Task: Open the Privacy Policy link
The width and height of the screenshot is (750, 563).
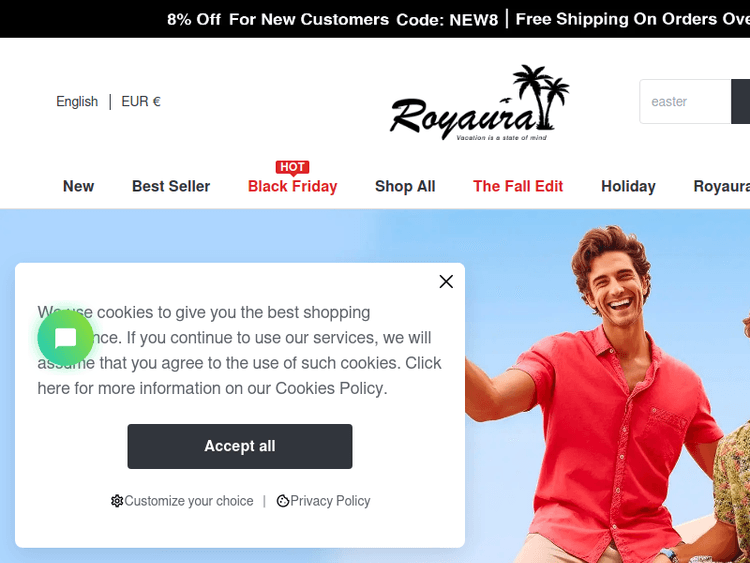Action: (x=330, y=501)
